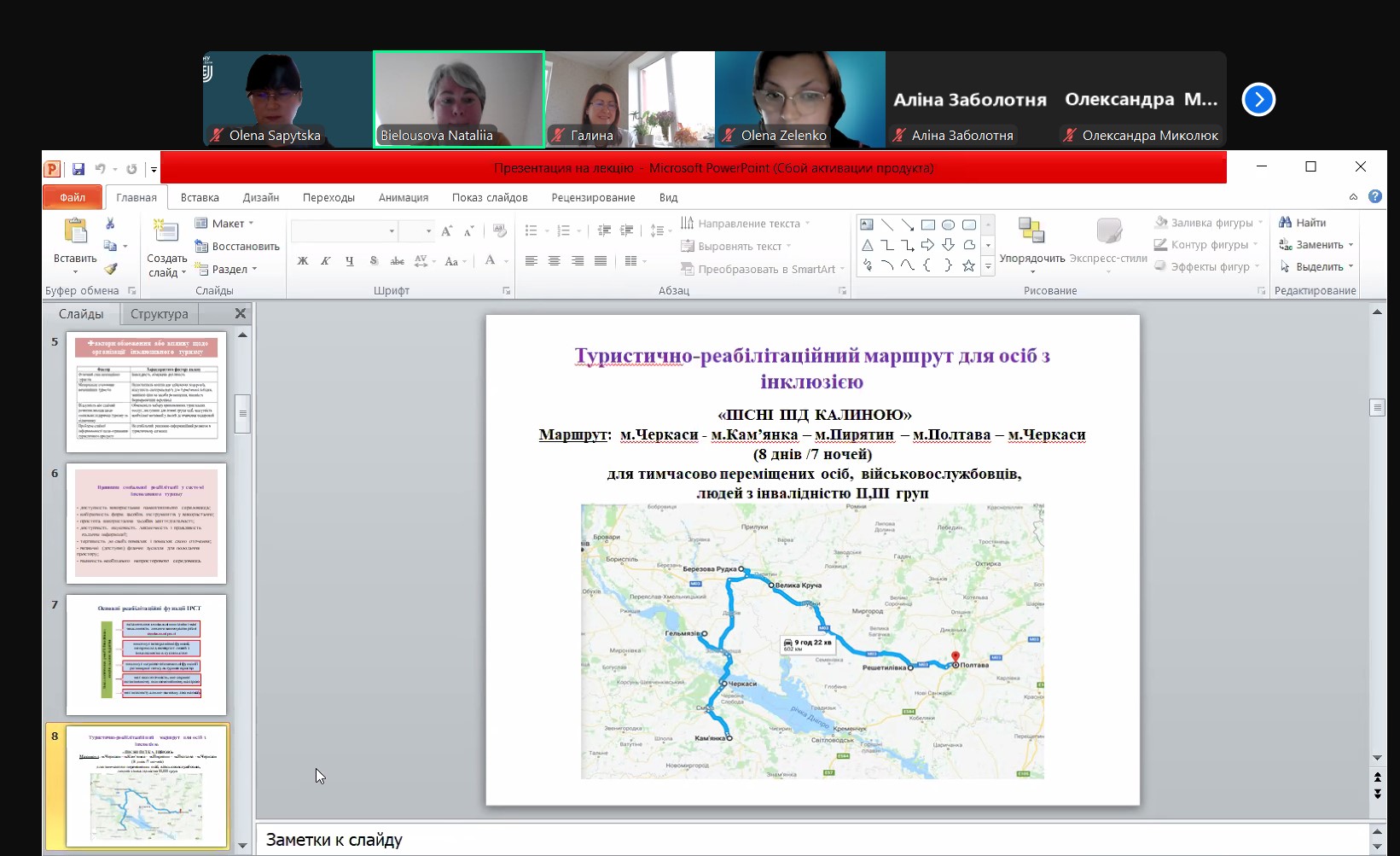Copy selection with the copy icon
This screenshot has height=856, width=1400.
pos(110,246)
